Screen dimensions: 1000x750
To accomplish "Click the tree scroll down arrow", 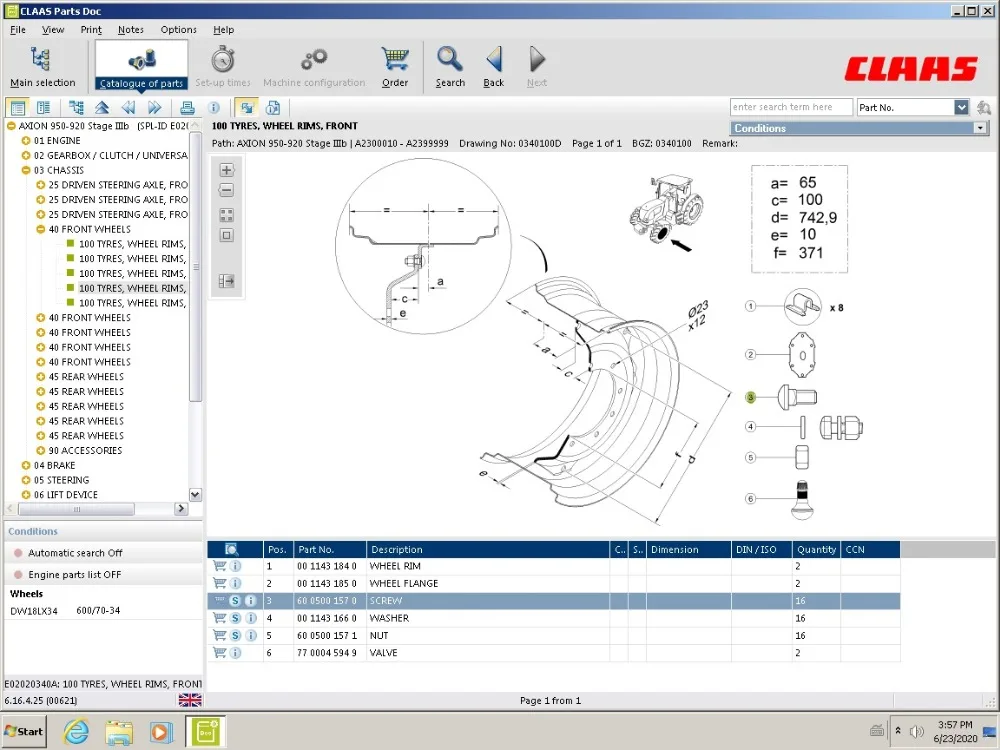I will click(x=195, y=494).
